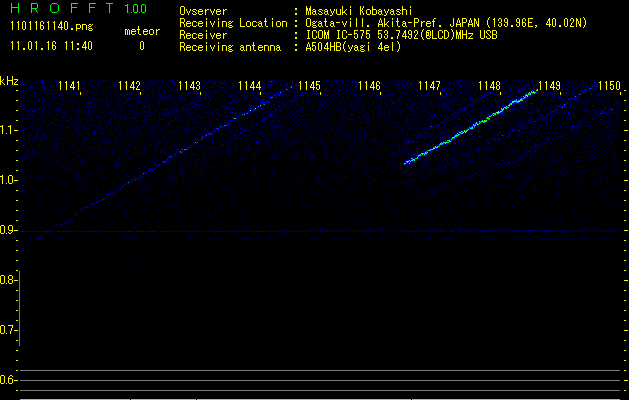Click the observer name Masayuki Kobayashi

(x=359, y=11)
